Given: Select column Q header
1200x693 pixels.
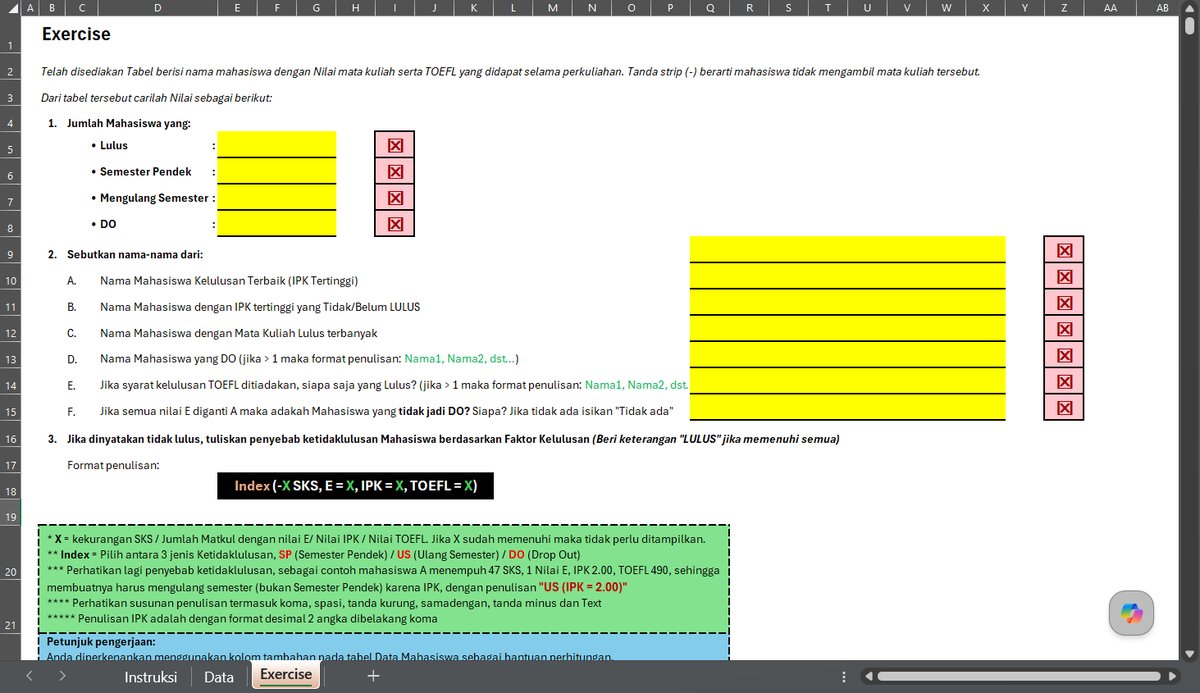Looking at the screenshot, I should pos(710,8).
